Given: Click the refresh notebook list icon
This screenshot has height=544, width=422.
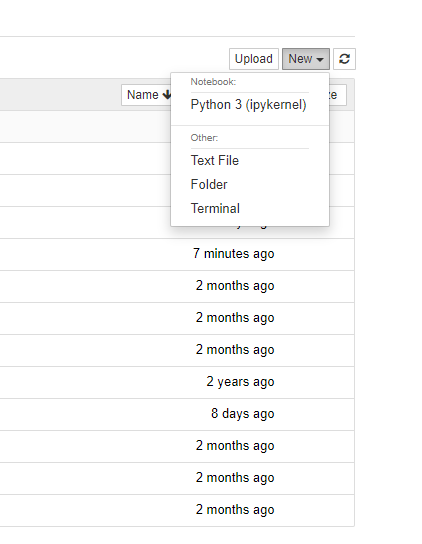Looking at the screenshot, I should coord(344,59).
